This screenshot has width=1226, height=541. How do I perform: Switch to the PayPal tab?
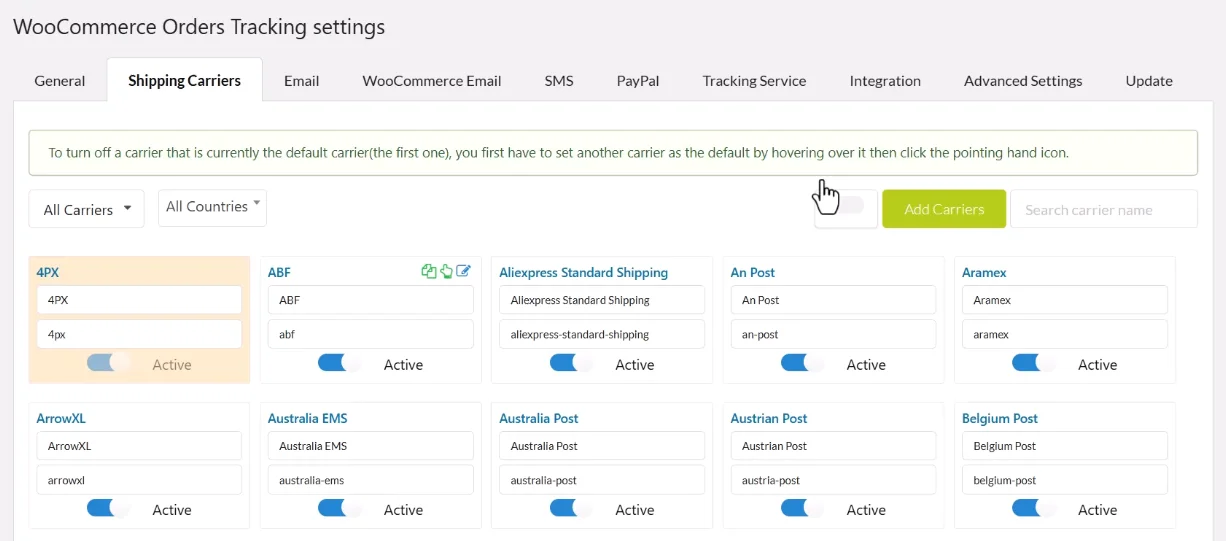tap(638, 80)
